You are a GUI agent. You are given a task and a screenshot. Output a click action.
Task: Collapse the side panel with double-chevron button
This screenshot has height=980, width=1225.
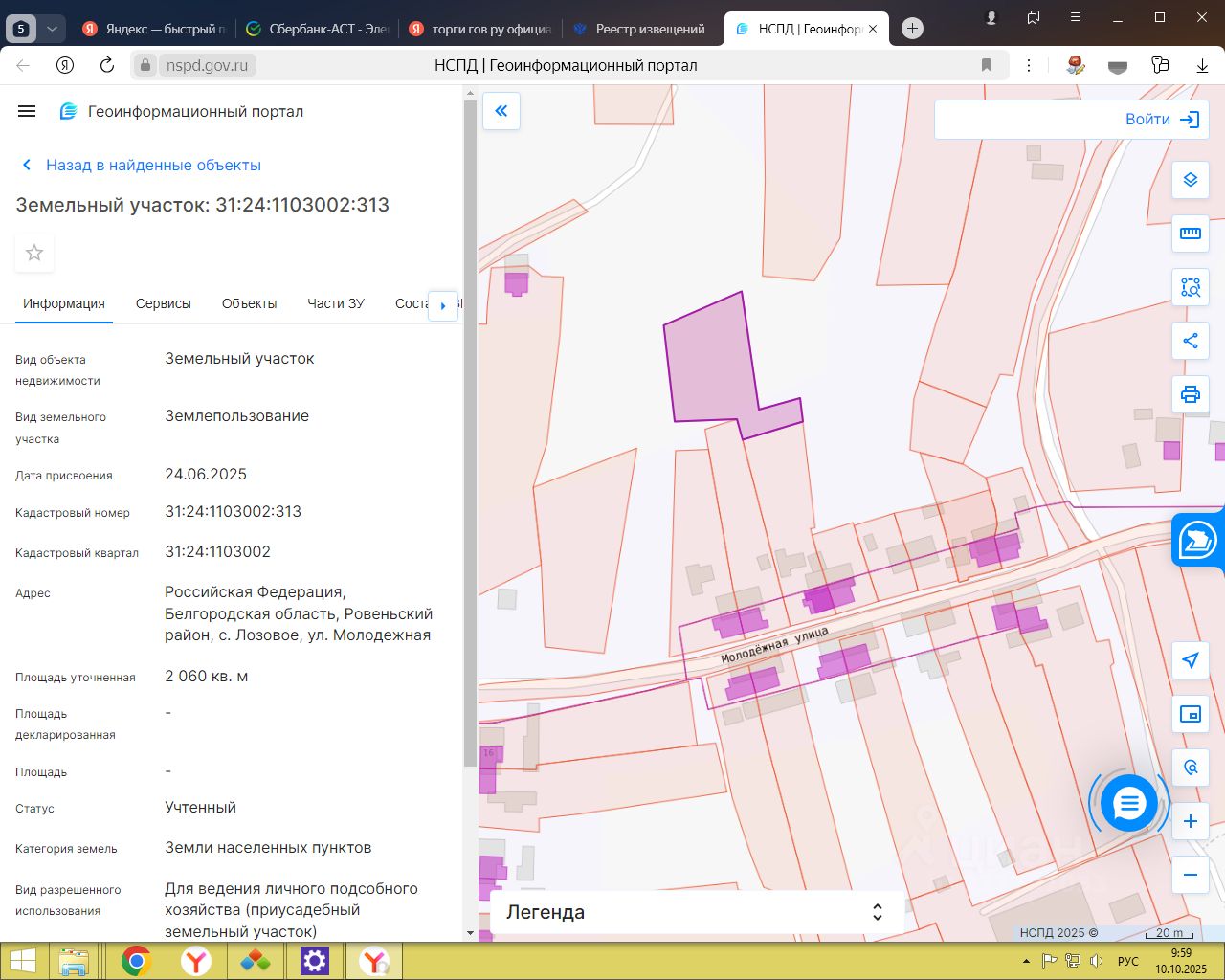coord(501,111)
